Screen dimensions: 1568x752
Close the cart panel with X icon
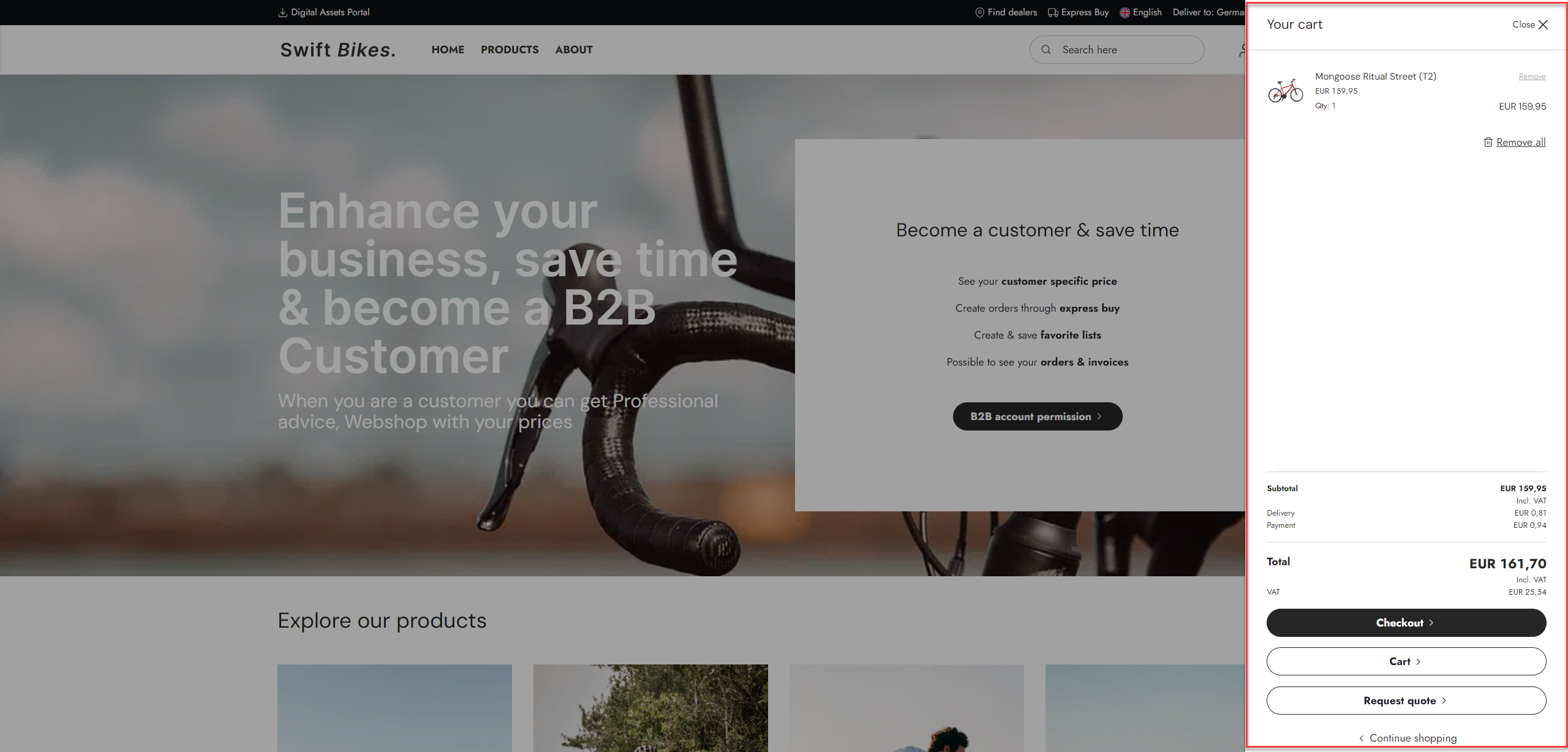point(1542,24)
